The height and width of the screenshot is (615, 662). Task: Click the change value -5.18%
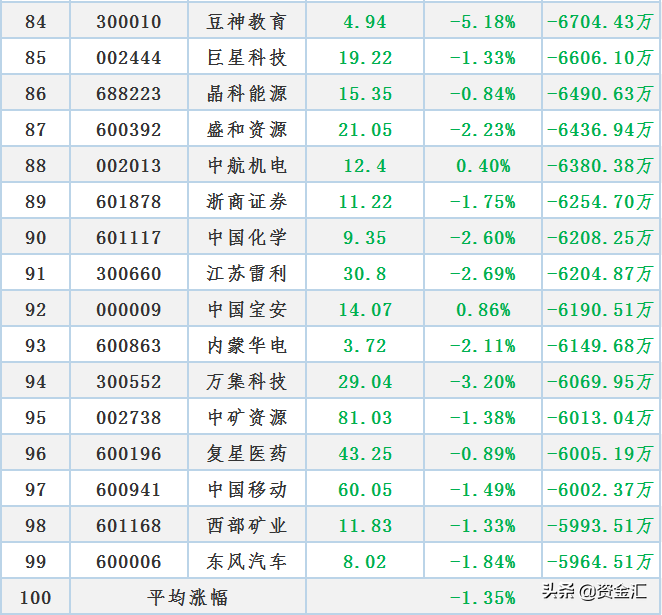pos(483,22)
